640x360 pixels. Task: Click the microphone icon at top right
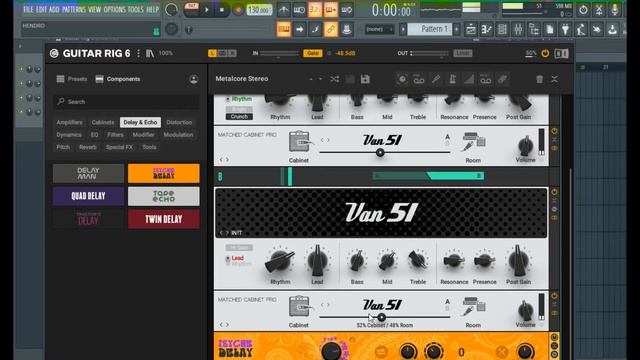614,10
